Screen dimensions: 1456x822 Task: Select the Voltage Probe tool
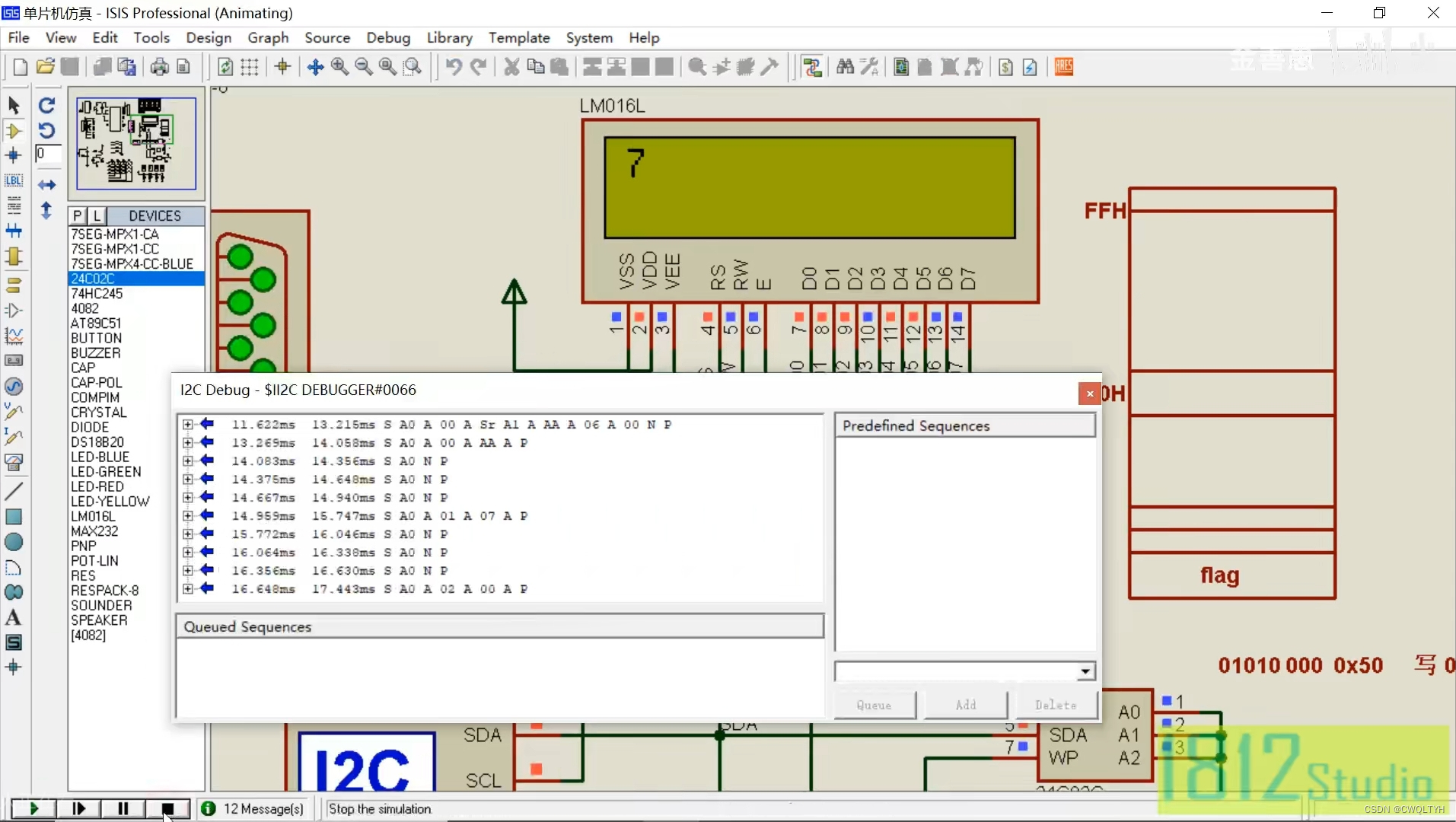14,412
